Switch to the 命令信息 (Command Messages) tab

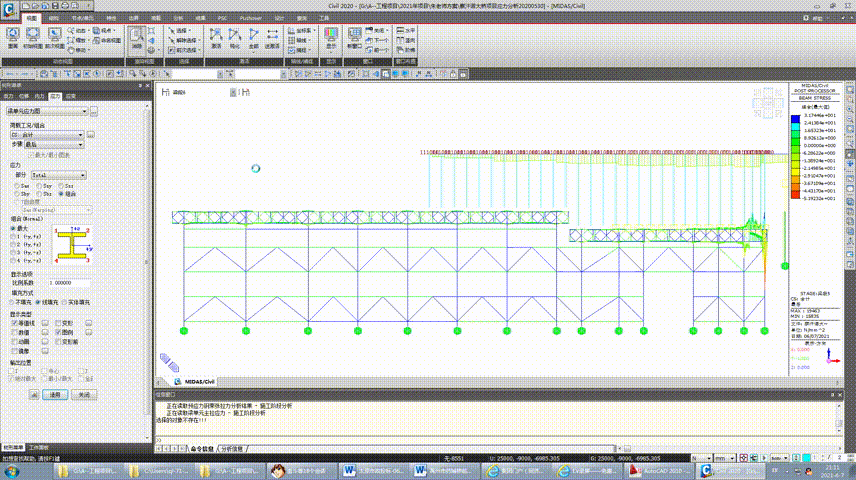coord(201,449)
